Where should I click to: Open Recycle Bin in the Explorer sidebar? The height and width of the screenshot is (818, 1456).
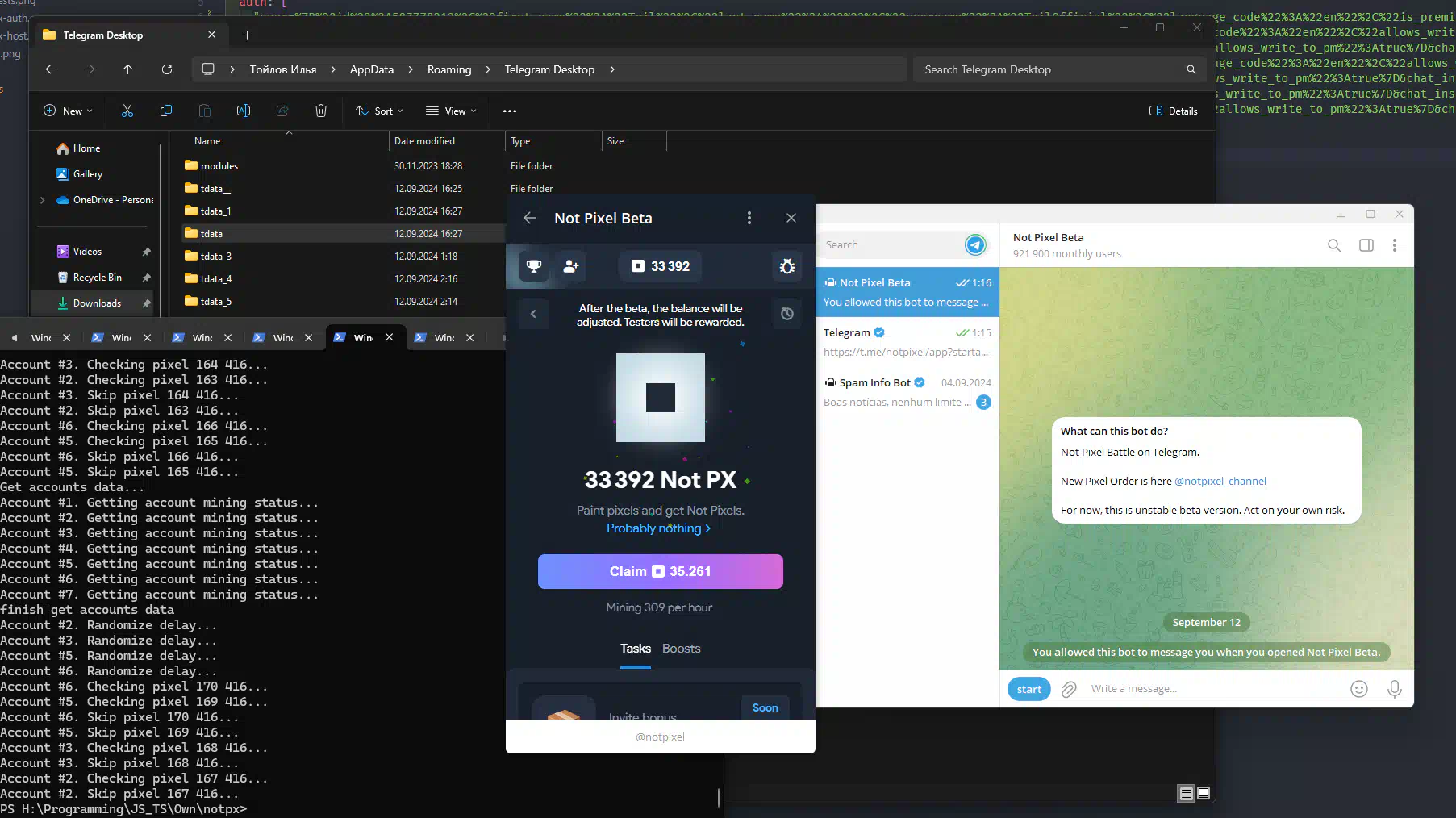90,278
